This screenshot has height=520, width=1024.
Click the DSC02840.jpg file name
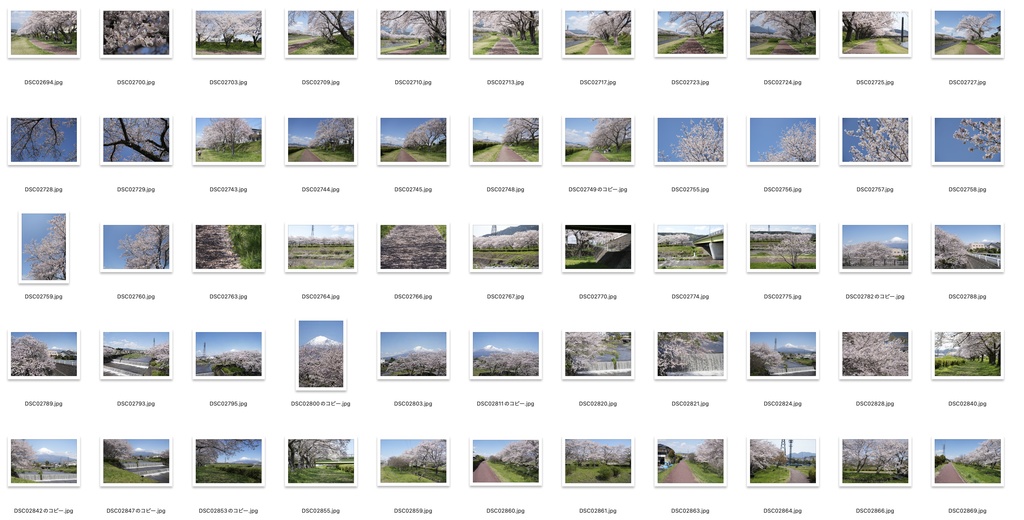tap(968, 404)
